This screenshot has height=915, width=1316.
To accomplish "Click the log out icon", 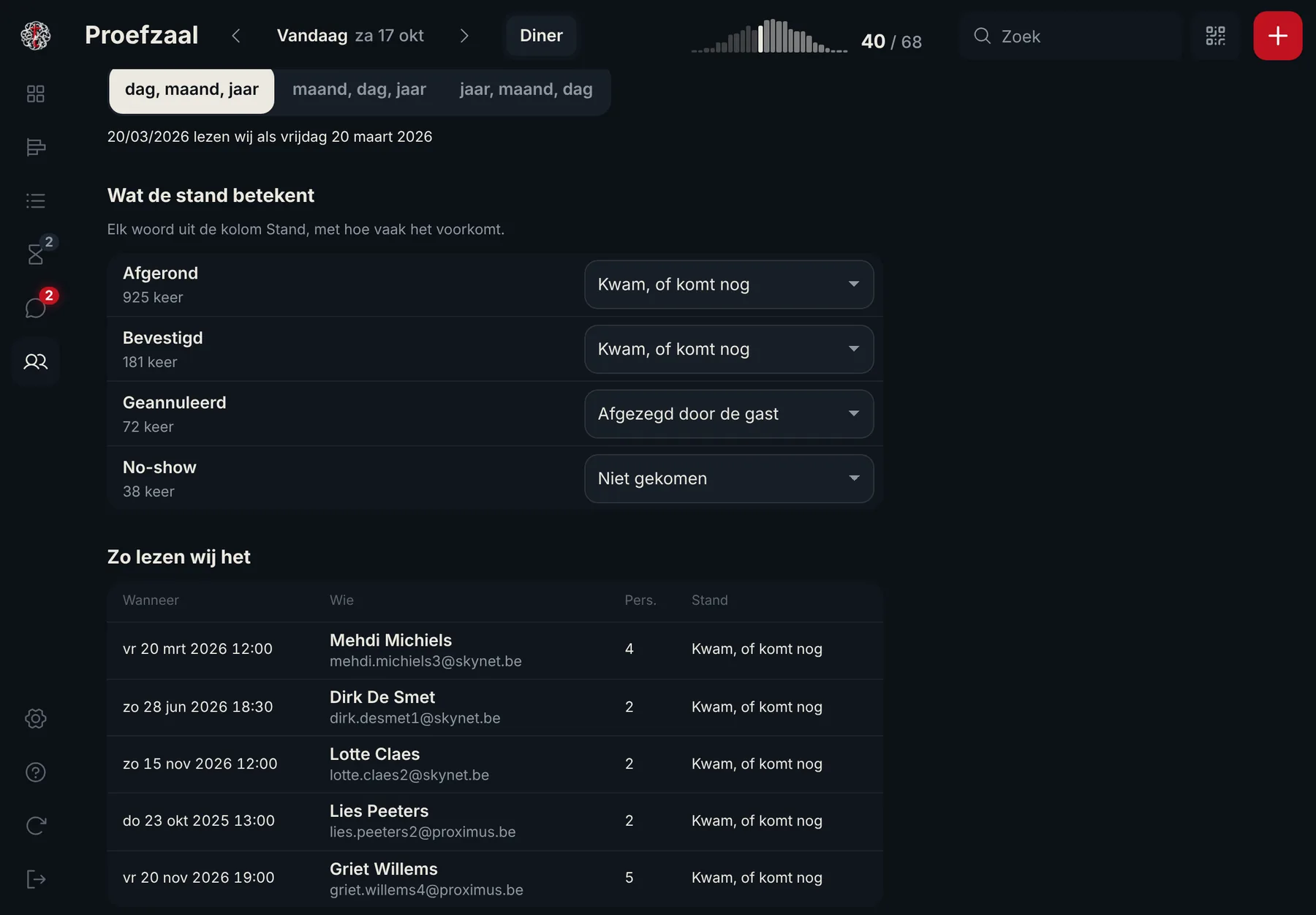I will 35,878.
